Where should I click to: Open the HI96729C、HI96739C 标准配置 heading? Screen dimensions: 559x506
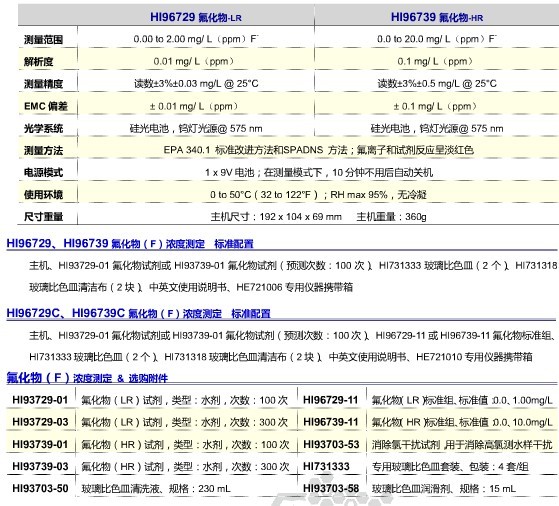point(139,313)
